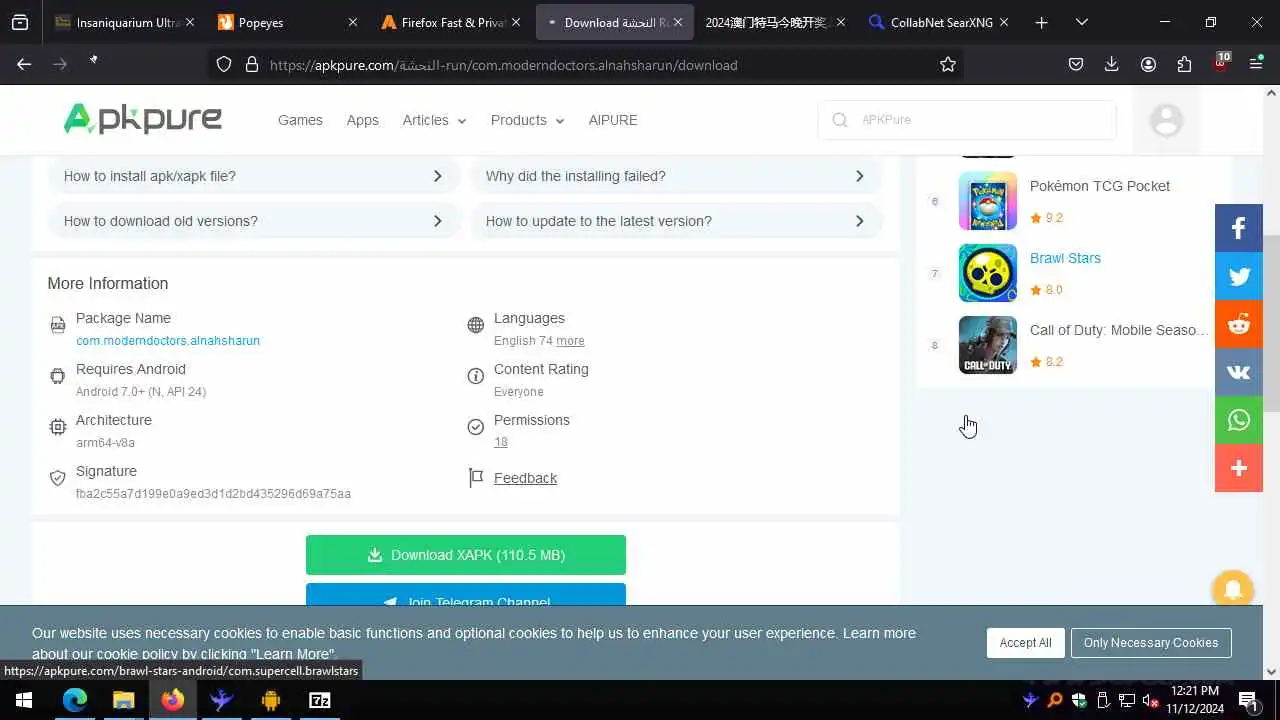This screenshot has height=720, width=1280.
Task: Open the Windows Start menu
Action: coord(24,700)
